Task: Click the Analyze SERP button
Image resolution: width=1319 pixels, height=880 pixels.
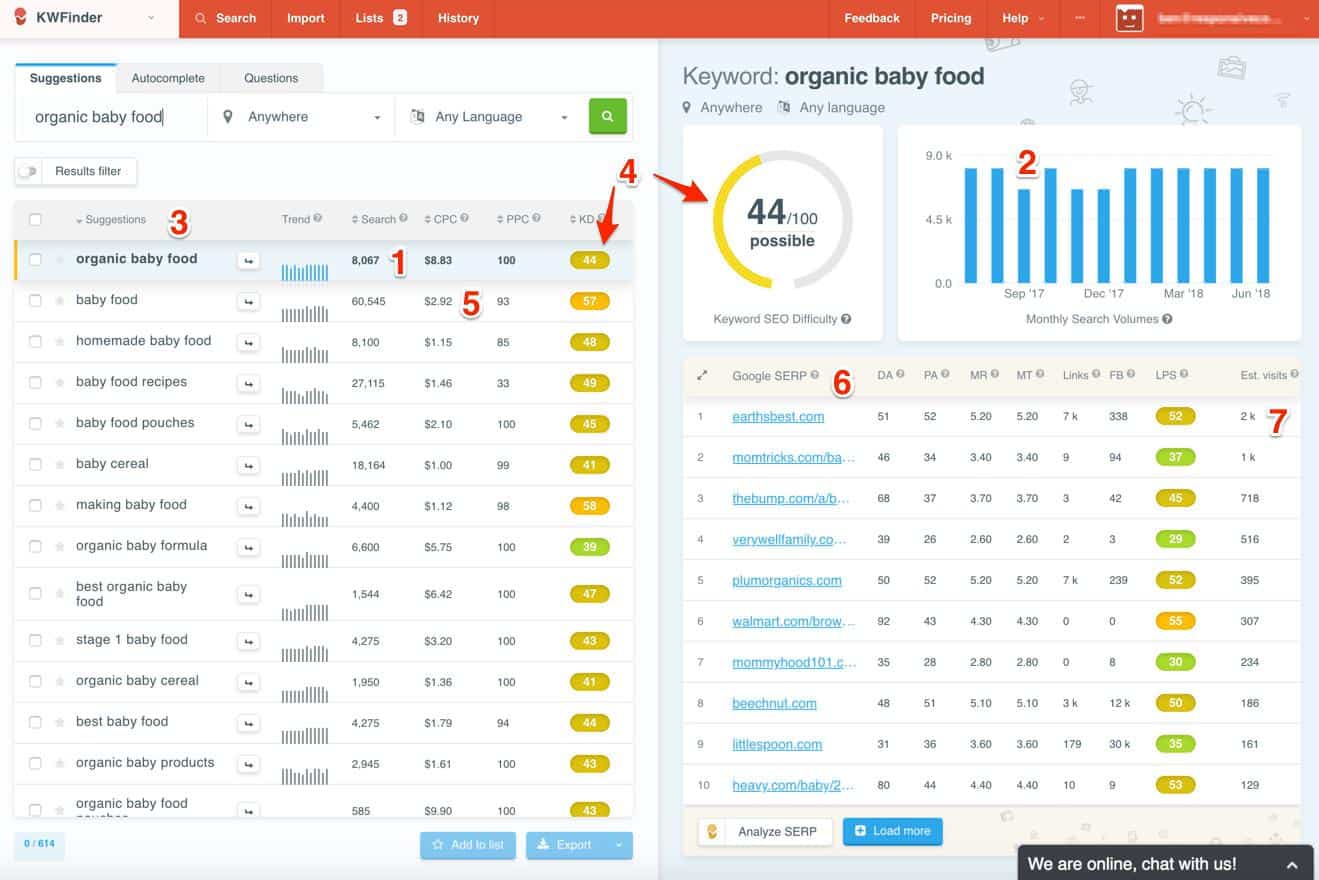Action: tap(765, 832)
